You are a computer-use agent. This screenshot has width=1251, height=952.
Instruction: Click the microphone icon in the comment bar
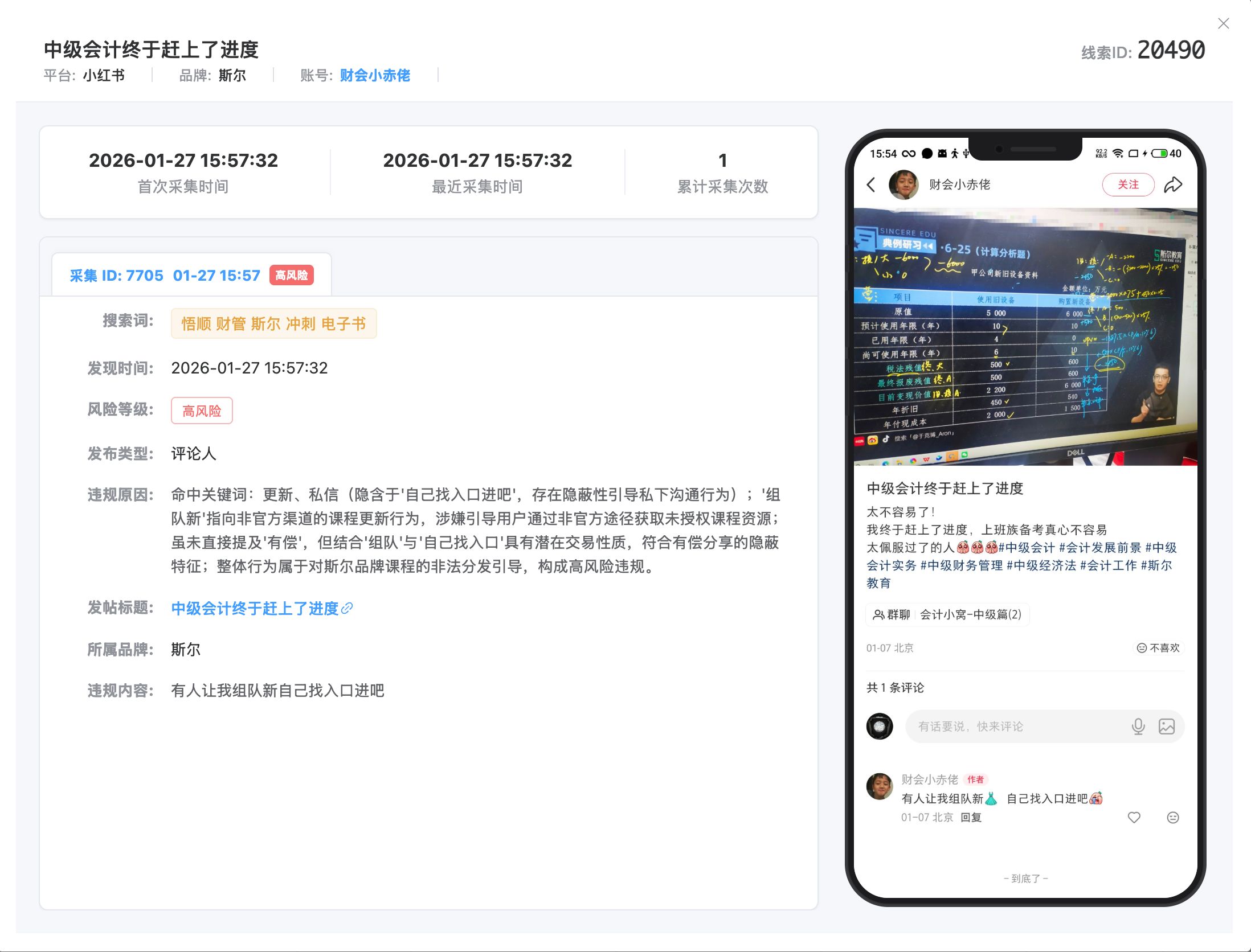[x=1138, y=727]
